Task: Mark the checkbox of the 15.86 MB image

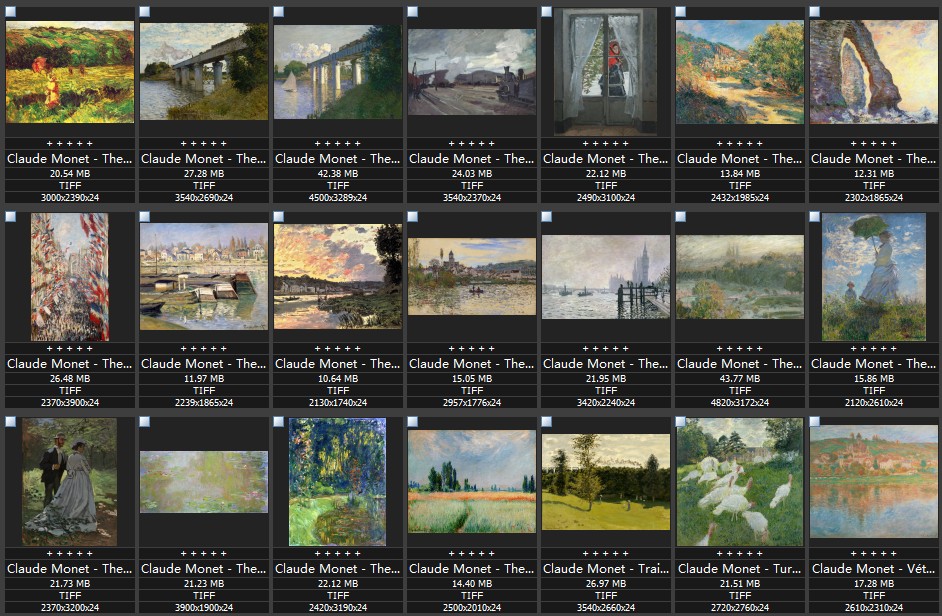Action: (x=815, y=216)
